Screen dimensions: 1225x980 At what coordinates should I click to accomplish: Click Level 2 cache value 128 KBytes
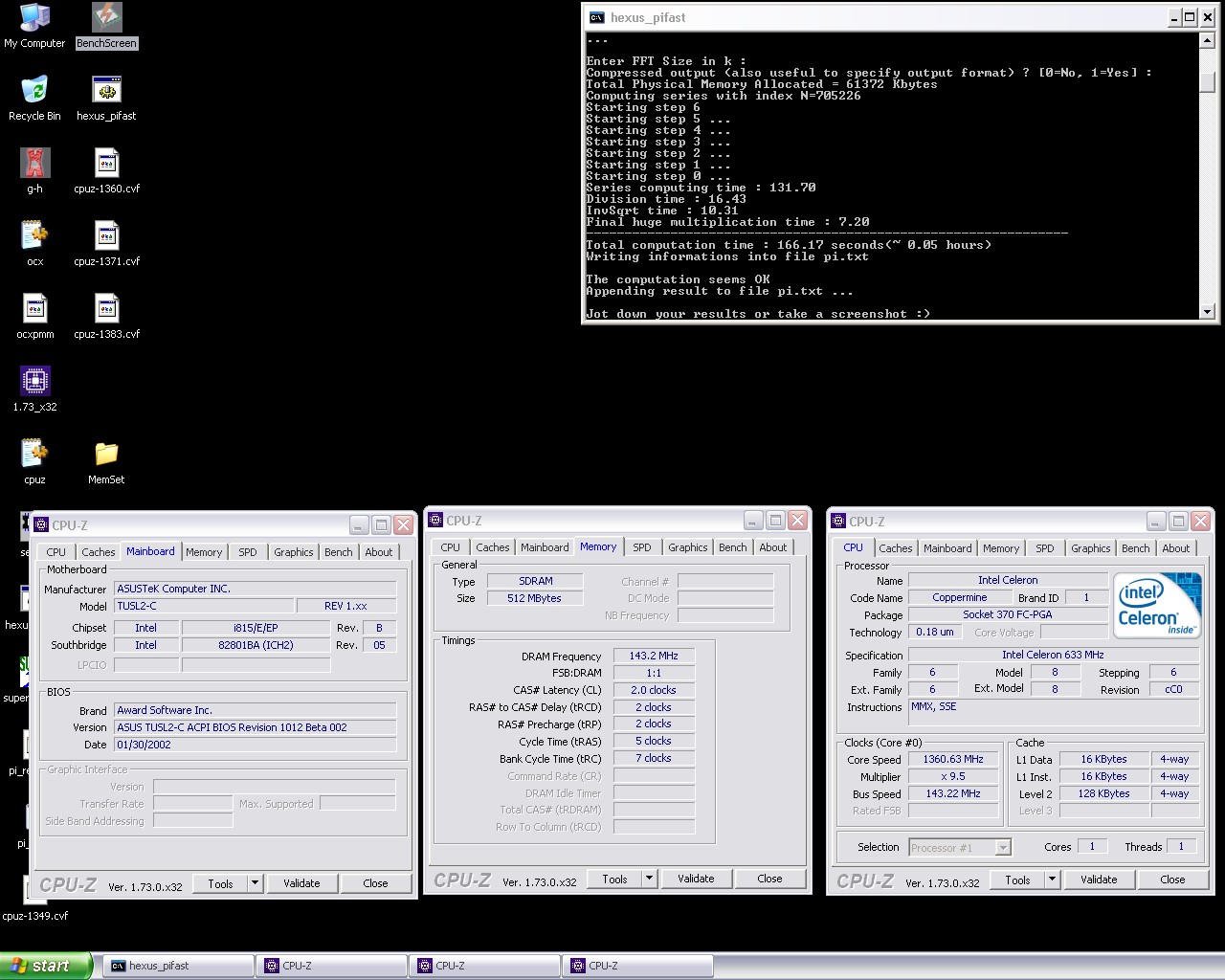click(1103, 793)
